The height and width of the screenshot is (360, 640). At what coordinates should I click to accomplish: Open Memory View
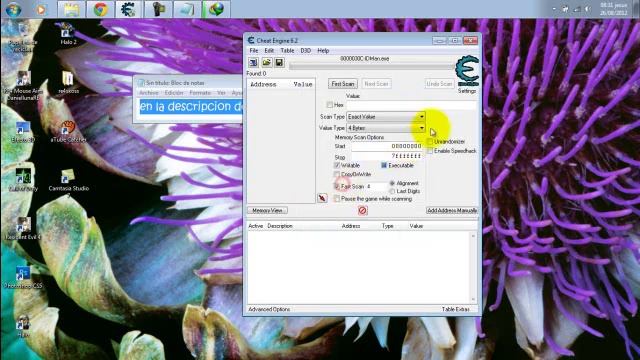point(267,210)
